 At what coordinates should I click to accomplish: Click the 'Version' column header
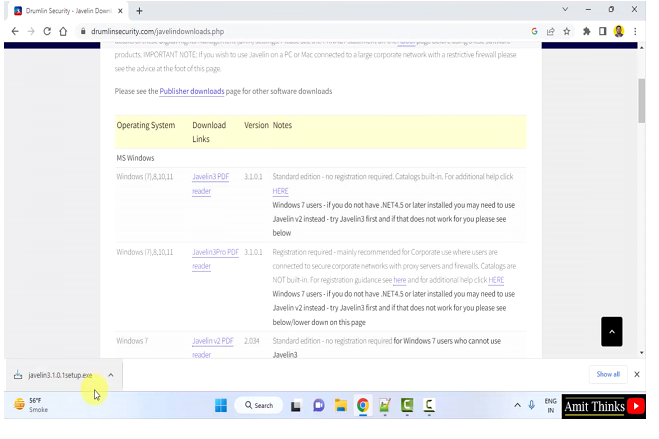point(256,125)
